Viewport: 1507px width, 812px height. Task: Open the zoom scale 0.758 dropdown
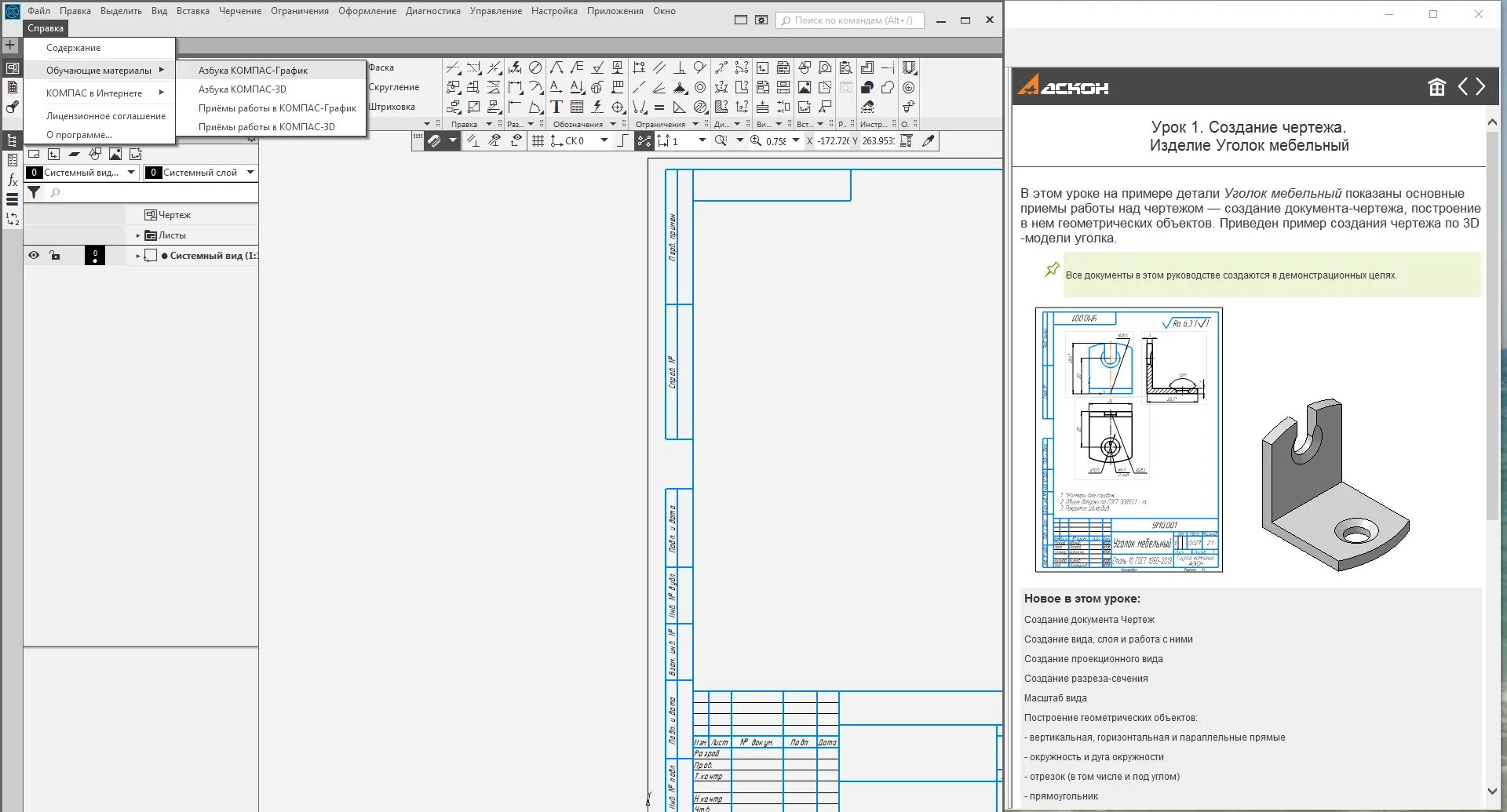pos(796,141)
